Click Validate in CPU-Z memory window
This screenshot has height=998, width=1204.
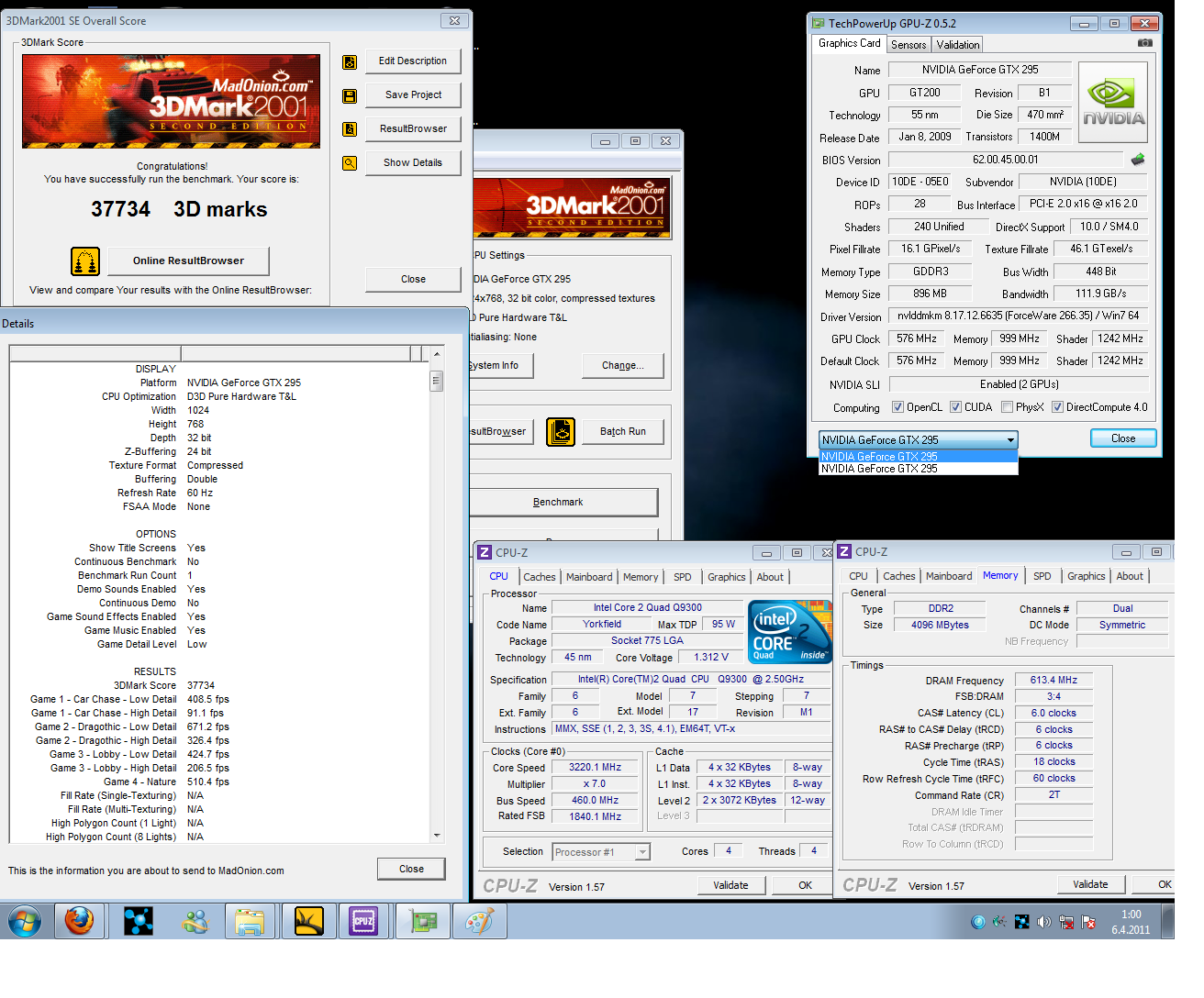(1090, 885)
